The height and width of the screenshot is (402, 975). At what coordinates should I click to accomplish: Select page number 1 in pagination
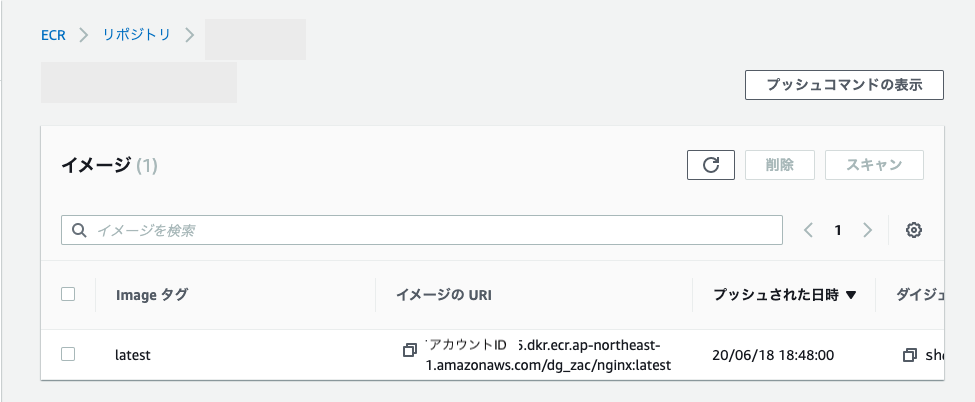[x=838, y=230]
